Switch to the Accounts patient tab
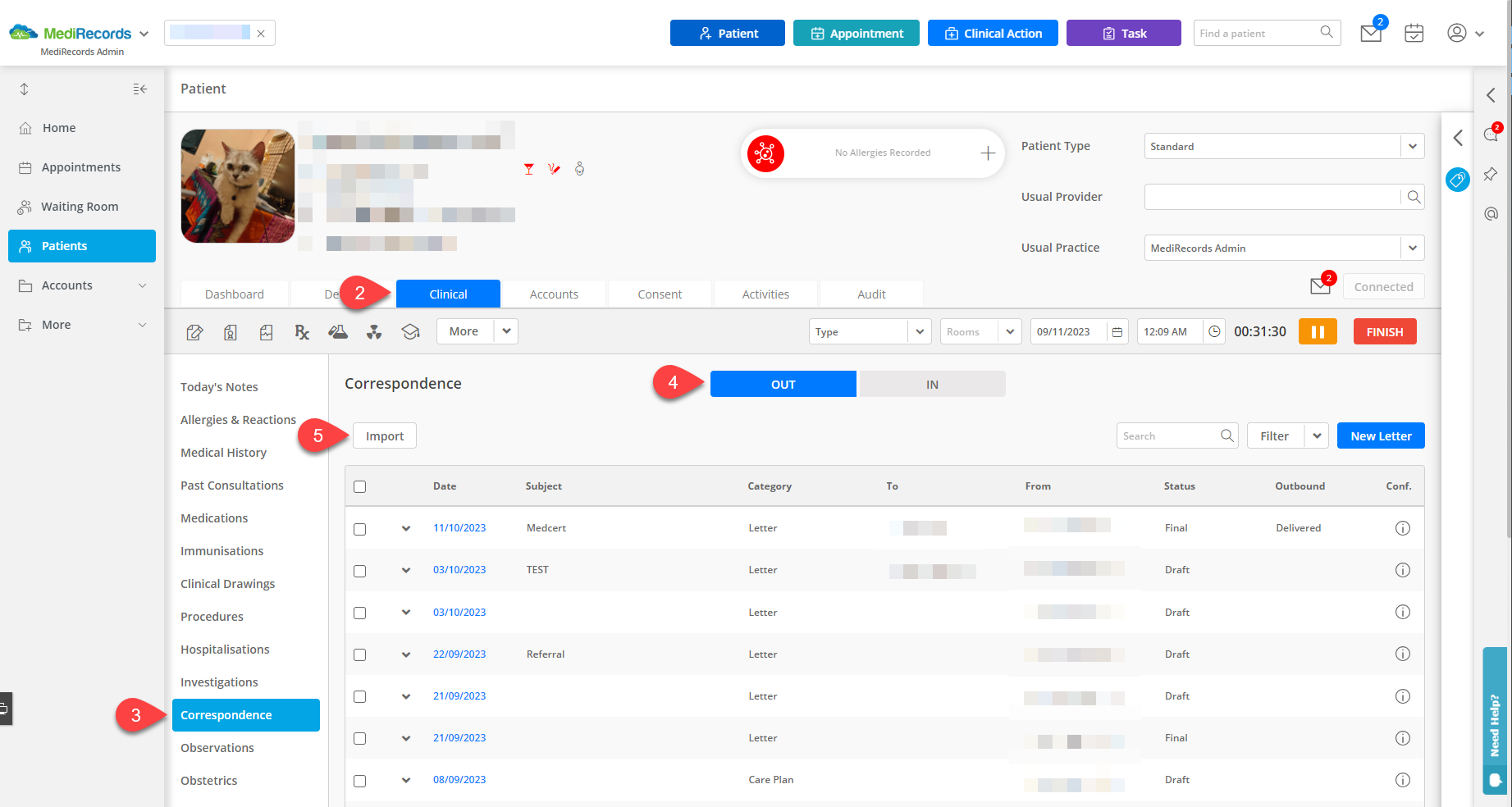1512x807 pixels. point(554,294)
